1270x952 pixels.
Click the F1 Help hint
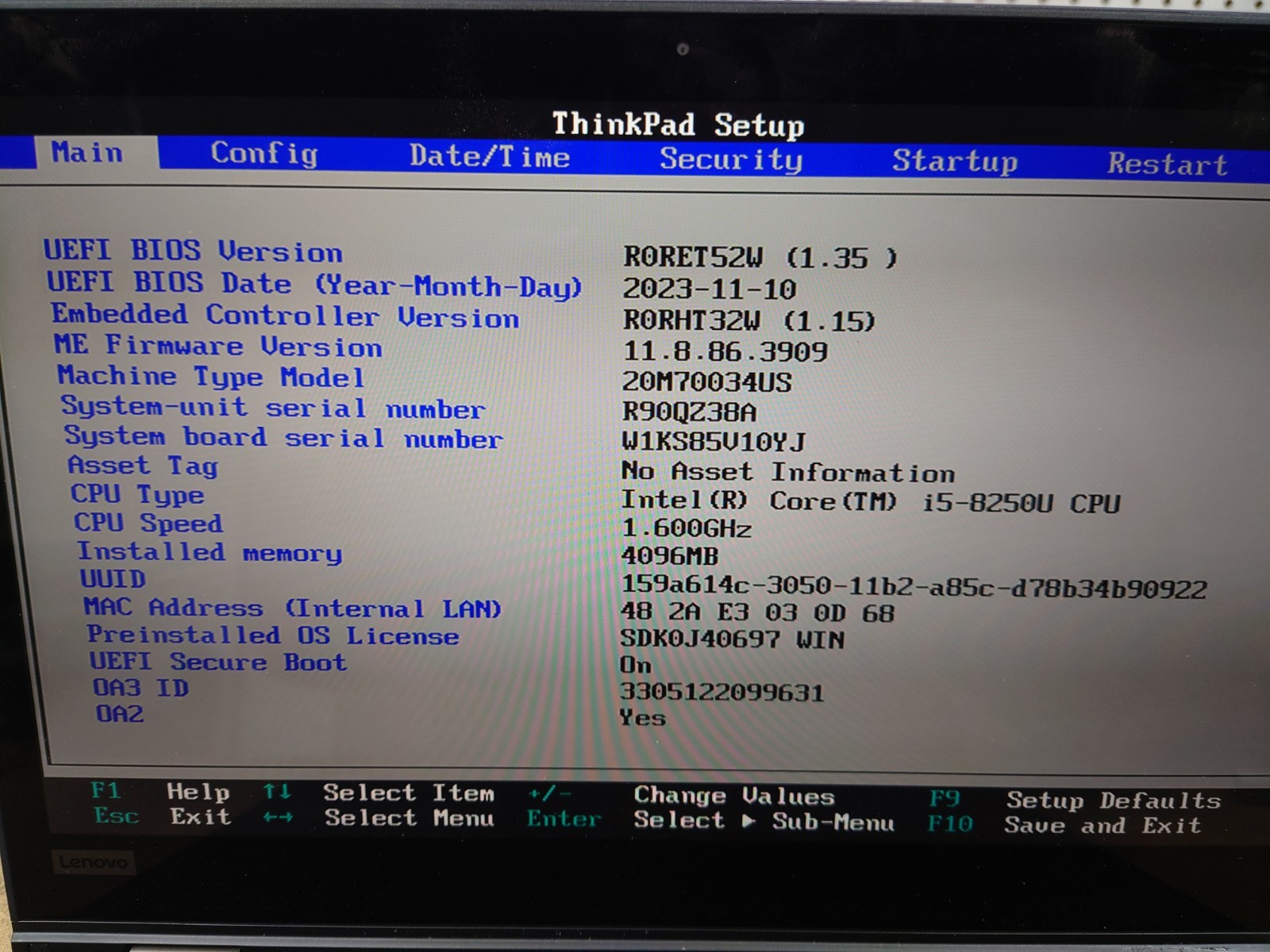tap(160, 791)
